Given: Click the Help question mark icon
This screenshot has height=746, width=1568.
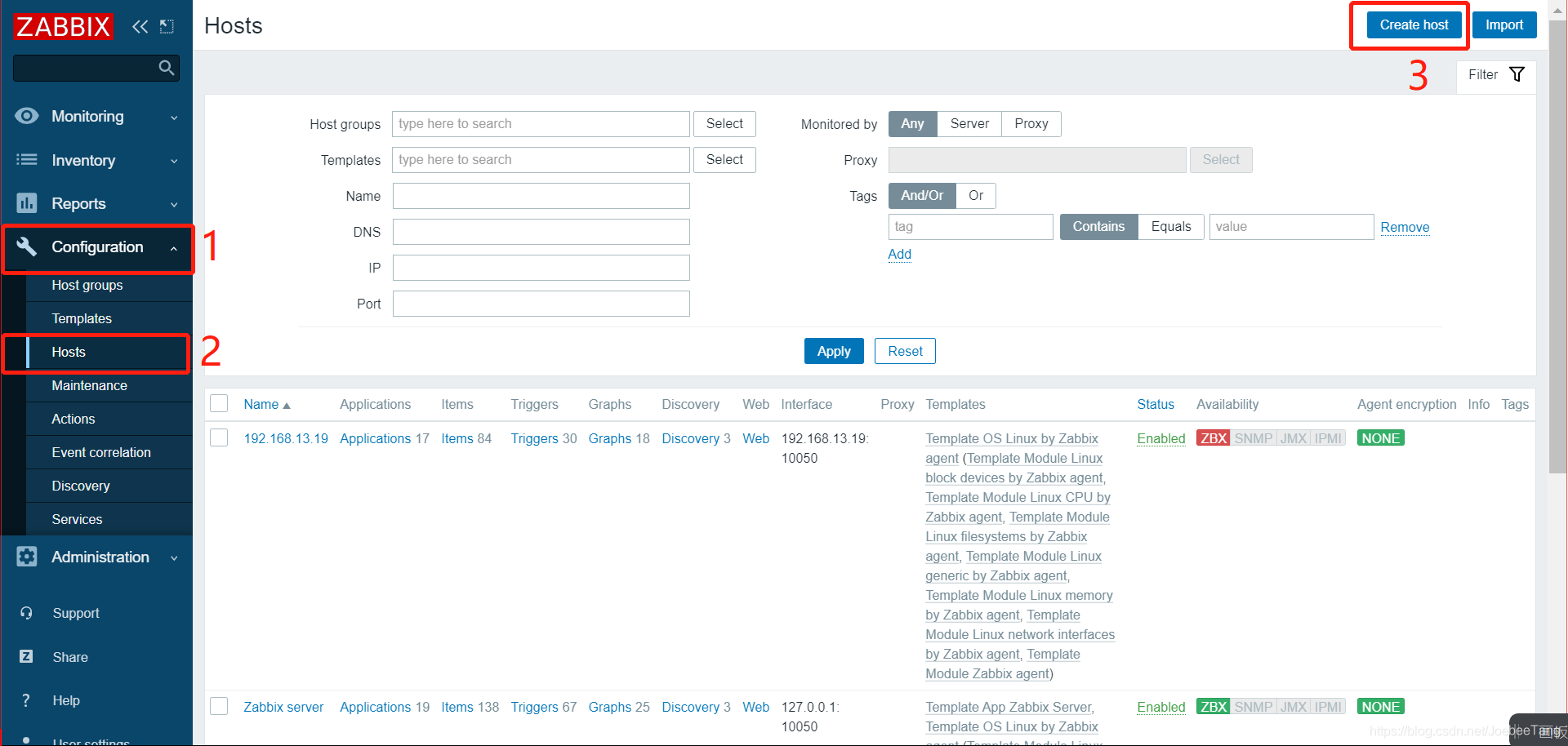Looking at the screenshot, I should point(26,700).
